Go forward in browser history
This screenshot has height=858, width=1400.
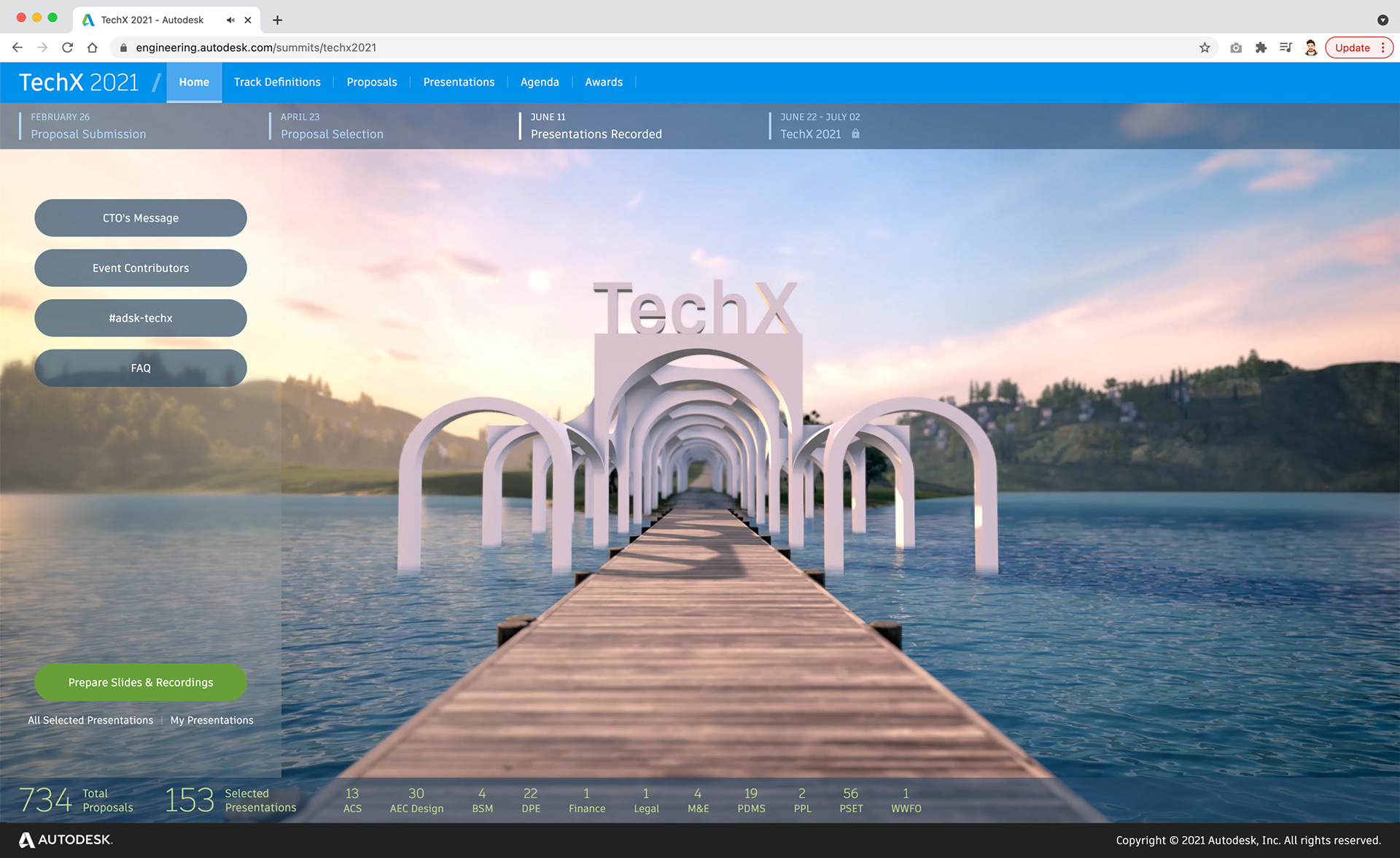click(42, 47)
